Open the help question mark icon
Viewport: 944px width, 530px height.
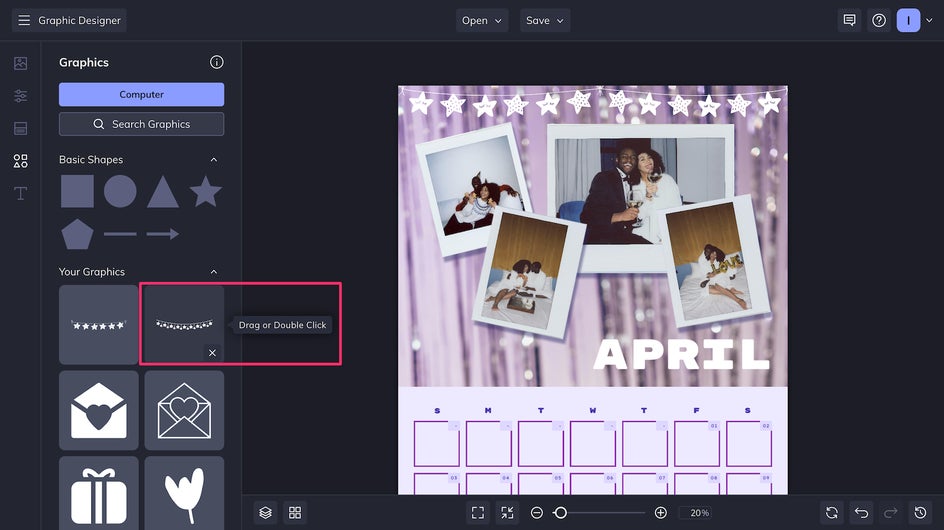click(879, 20)
